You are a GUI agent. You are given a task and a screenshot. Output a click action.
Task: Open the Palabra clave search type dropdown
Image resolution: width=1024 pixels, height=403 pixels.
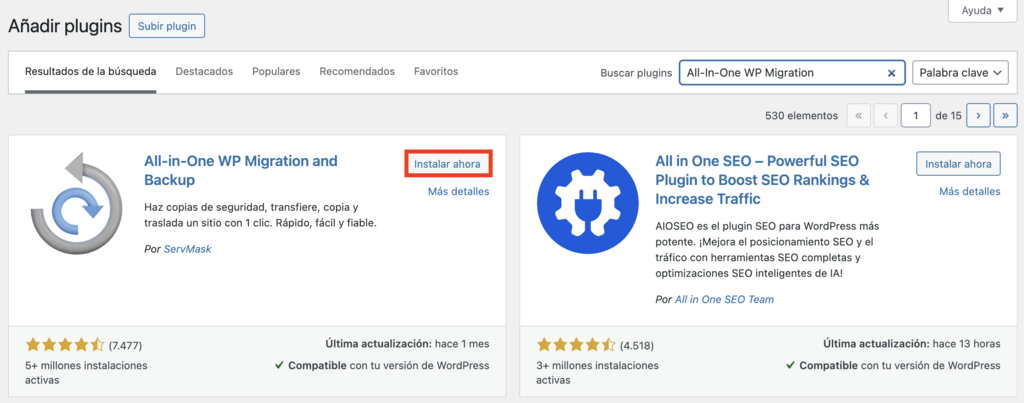tap(960, 73)
